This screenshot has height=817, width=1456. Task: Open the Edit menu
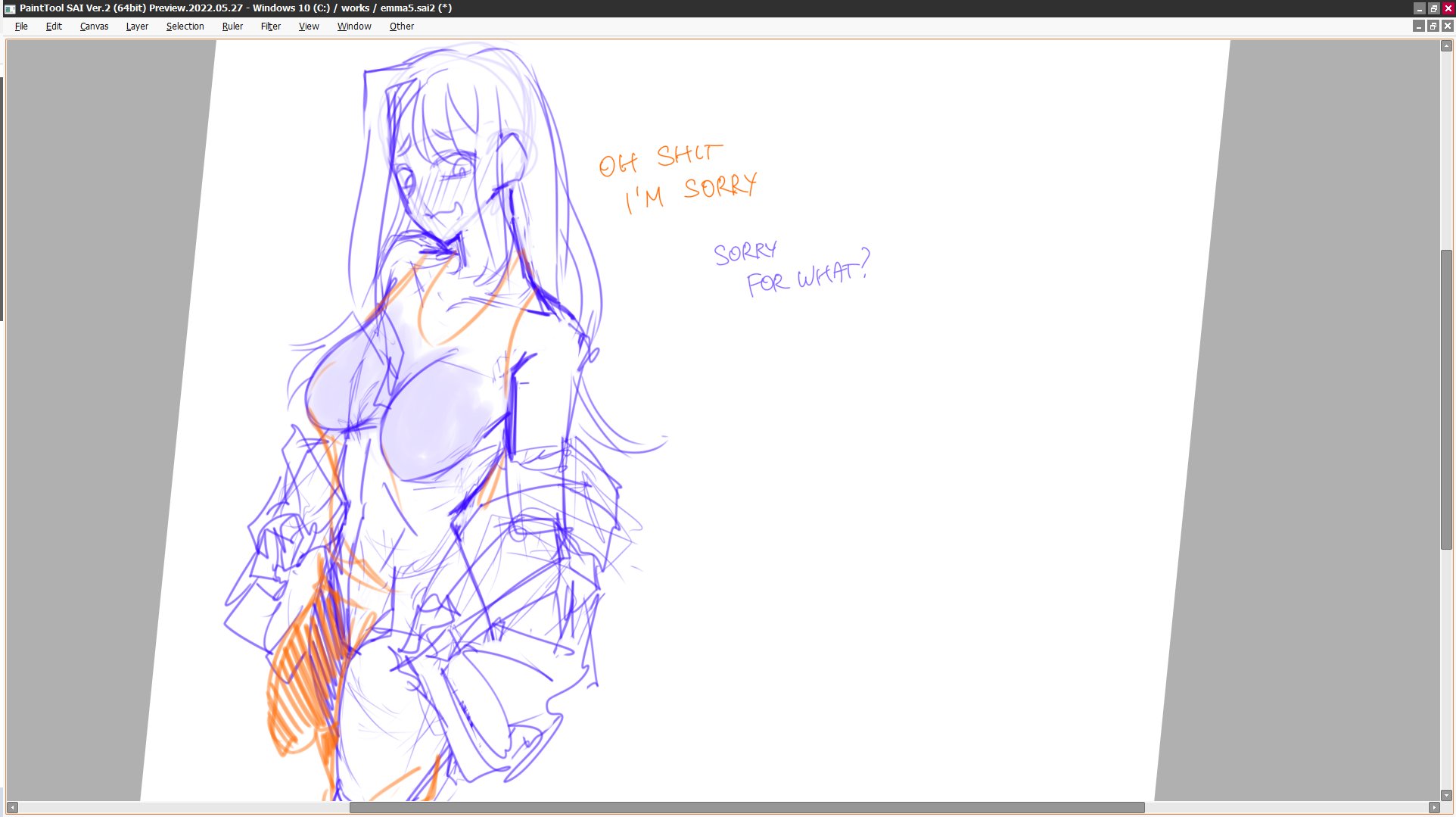pos(54,26)
